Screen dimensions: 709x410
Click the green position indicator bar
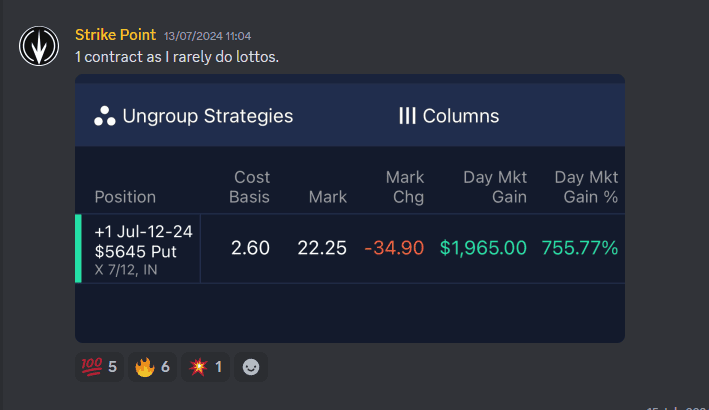pyautogui.click(x=78, y=248)
